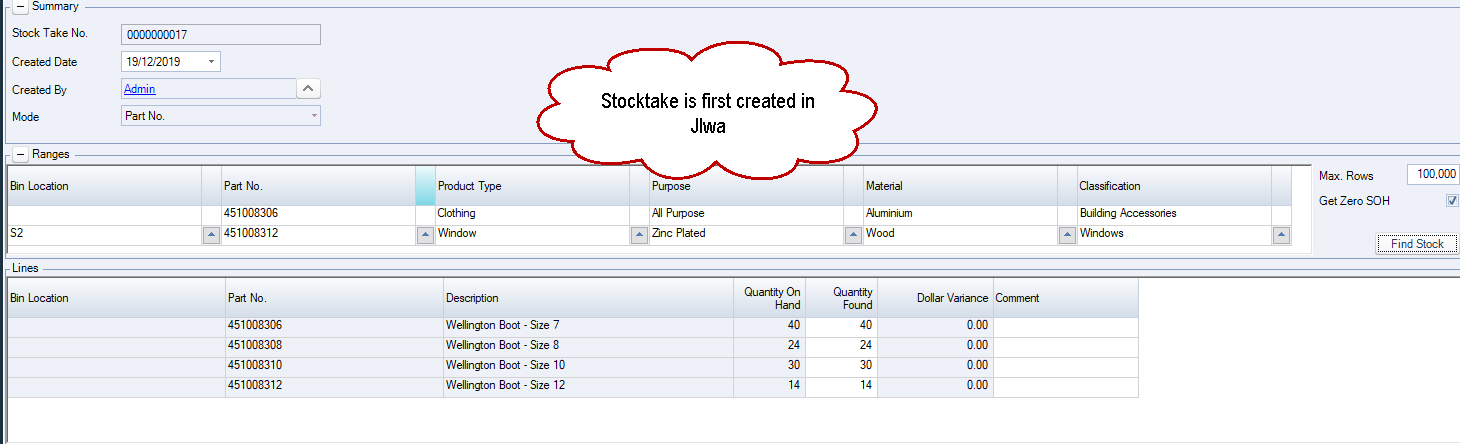This screenshot has height=444, width=1460.
Task: Click the Purpose Zinc Plated lookup arrow
Action: [x=853, y=235]
